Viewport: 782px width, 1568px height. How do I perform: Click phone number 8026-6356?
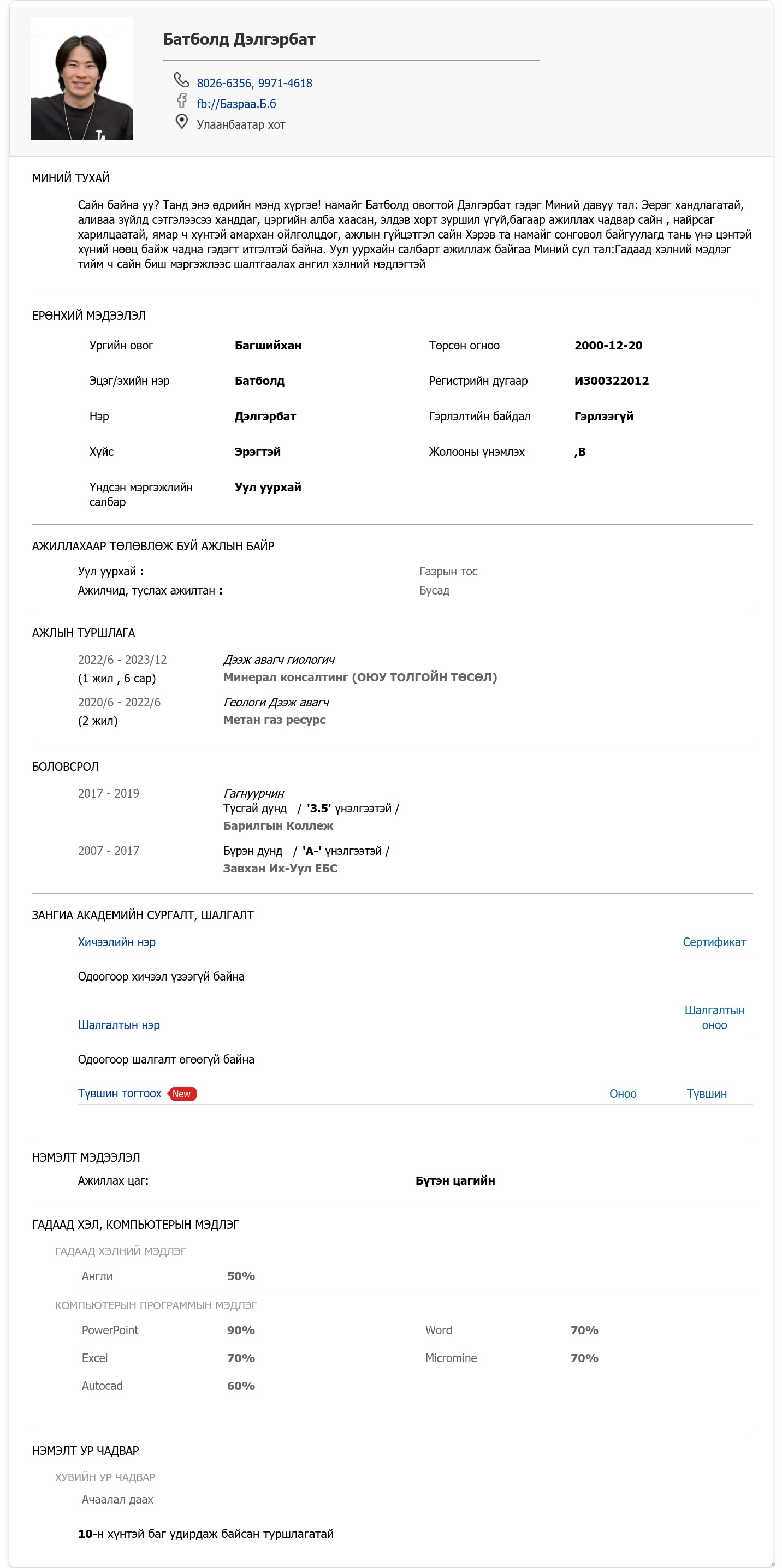point(223,84)
